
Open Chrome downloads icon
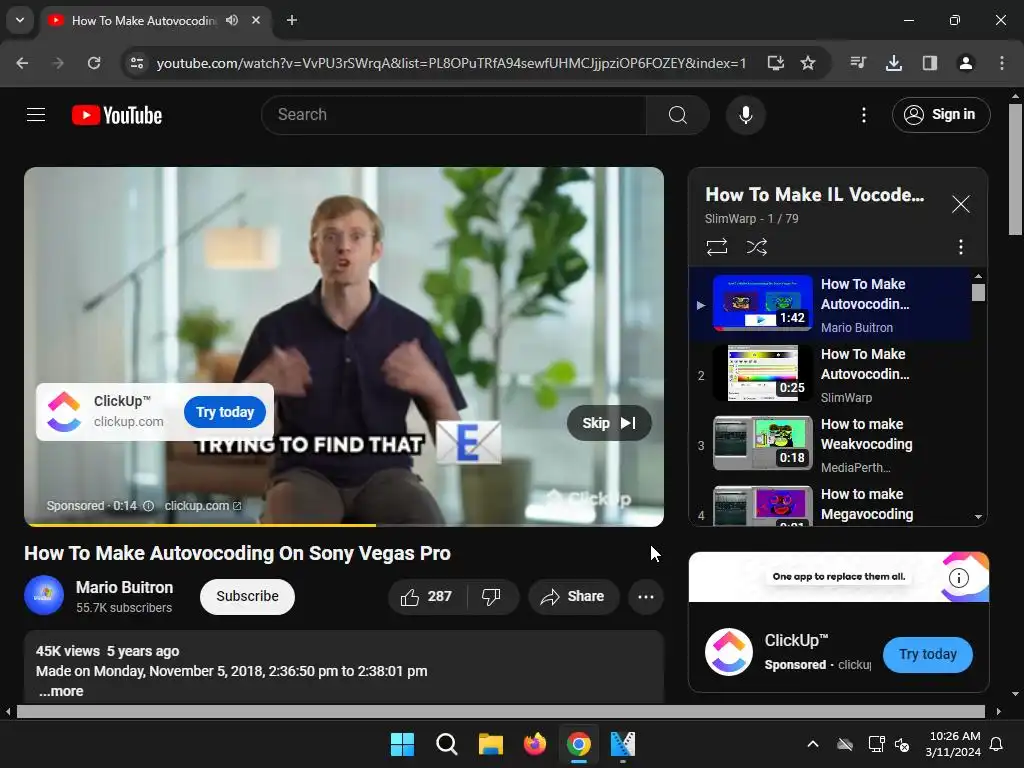[893, 63]
